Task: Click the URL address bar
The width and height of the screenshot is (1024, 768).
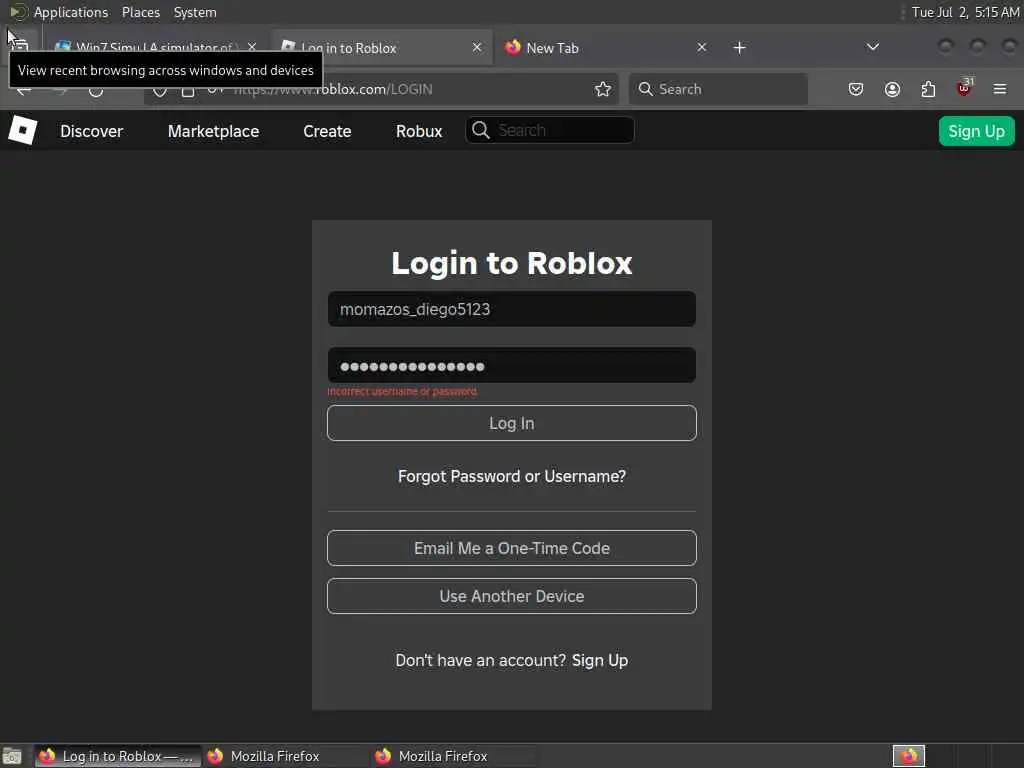Action: point(379,89)
